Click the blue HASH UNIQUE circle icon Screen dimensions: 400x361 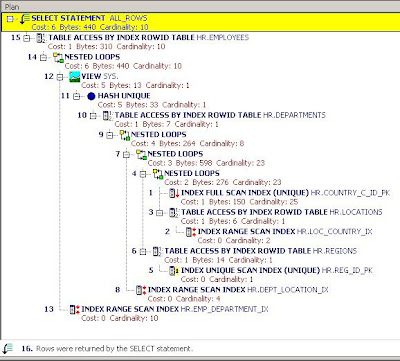coord(91,96)
